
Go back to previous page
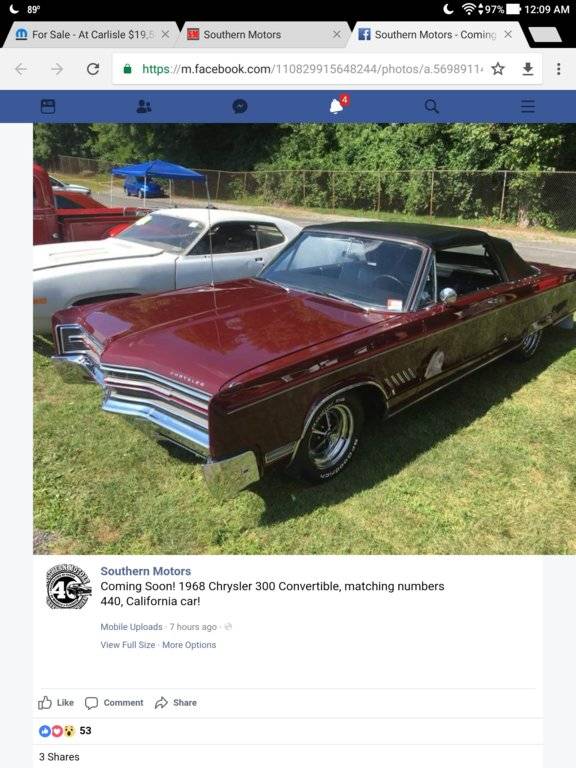point(21,69)
